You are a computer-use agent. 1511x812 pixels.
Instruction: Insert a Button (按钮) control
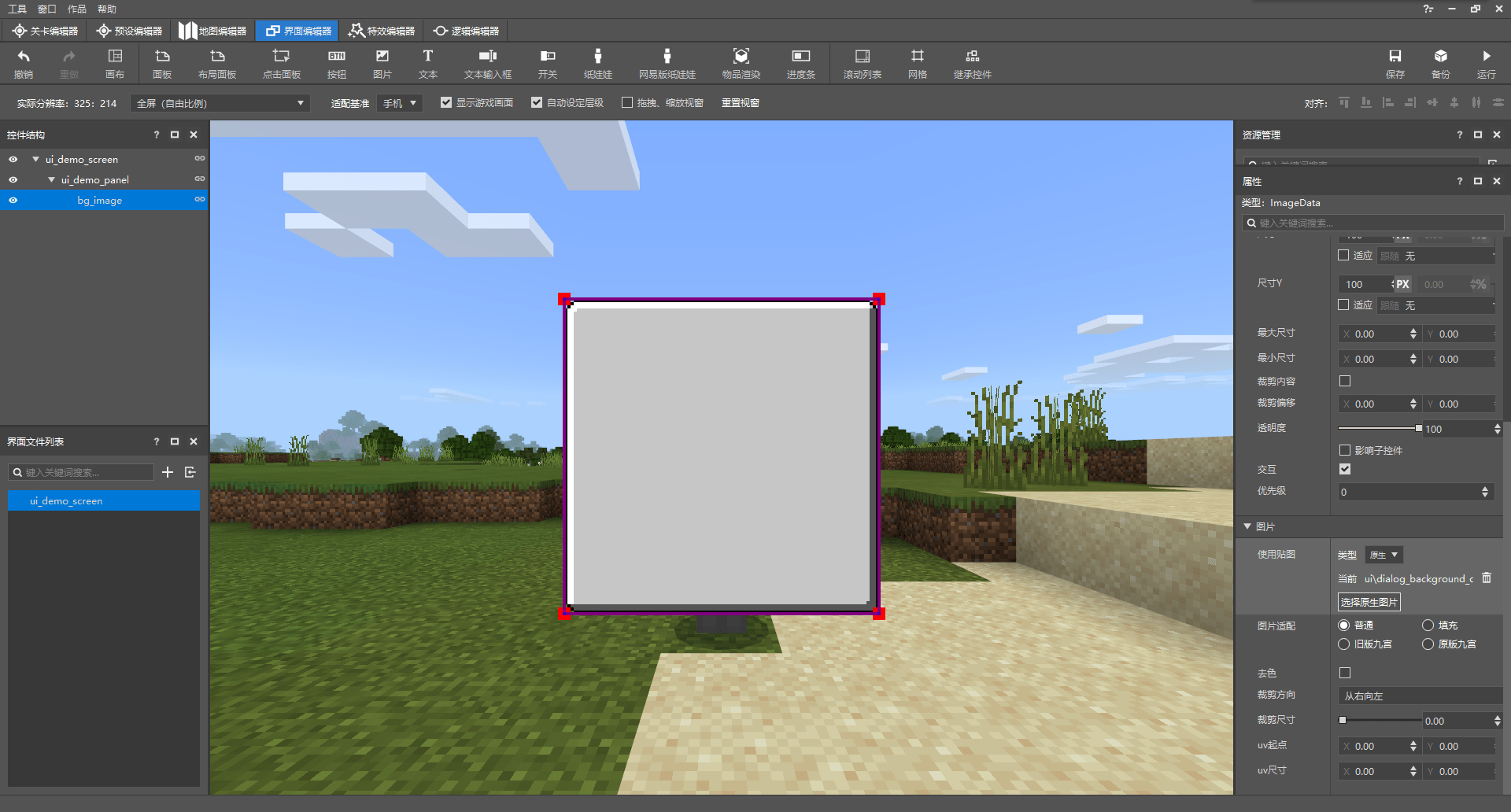tap(337, 64)
